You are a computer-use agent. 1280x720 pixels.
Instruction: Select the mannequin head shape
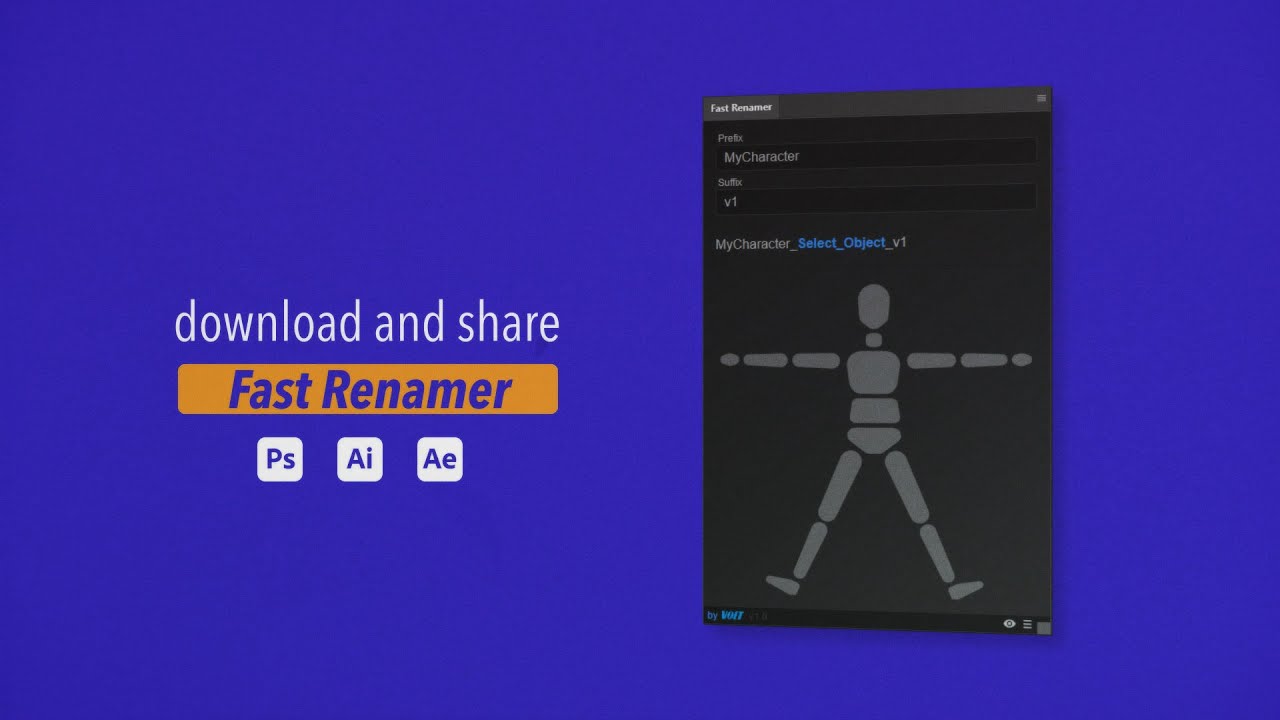tap(874, 306)
